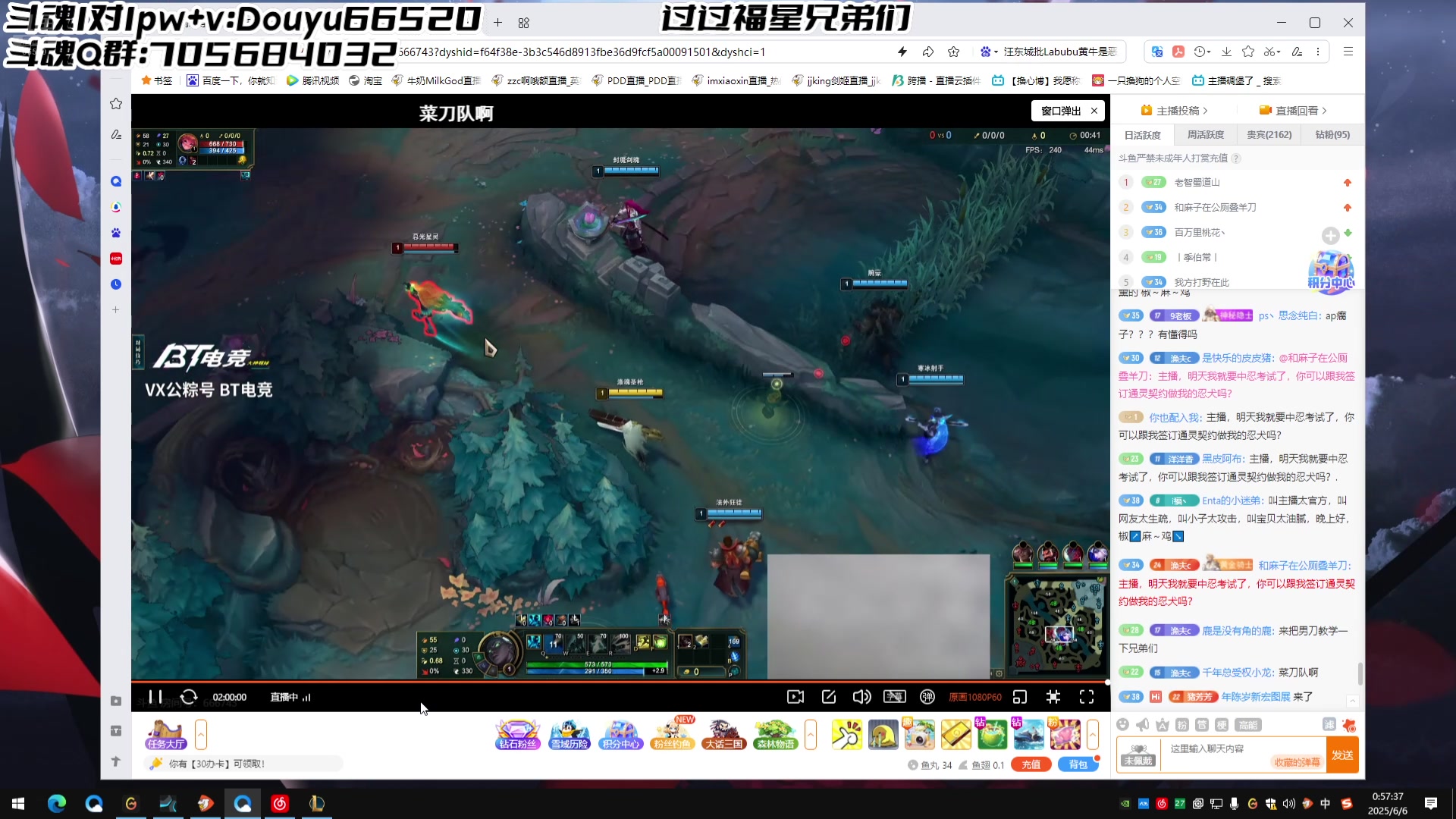This screenshot has width=1456, height=819.
Task: Click the 发送 send button
Action: point(1342,755)
